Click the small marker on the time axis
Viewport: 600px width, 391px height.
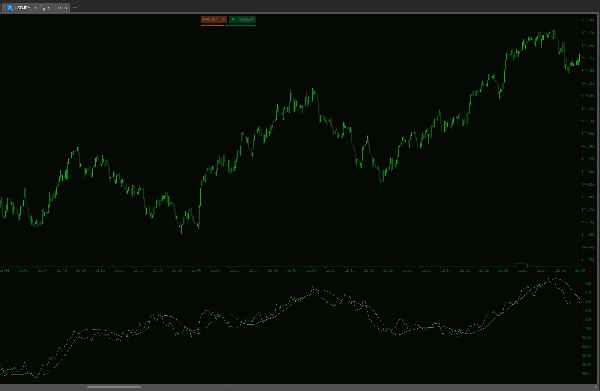coord(521,265)
